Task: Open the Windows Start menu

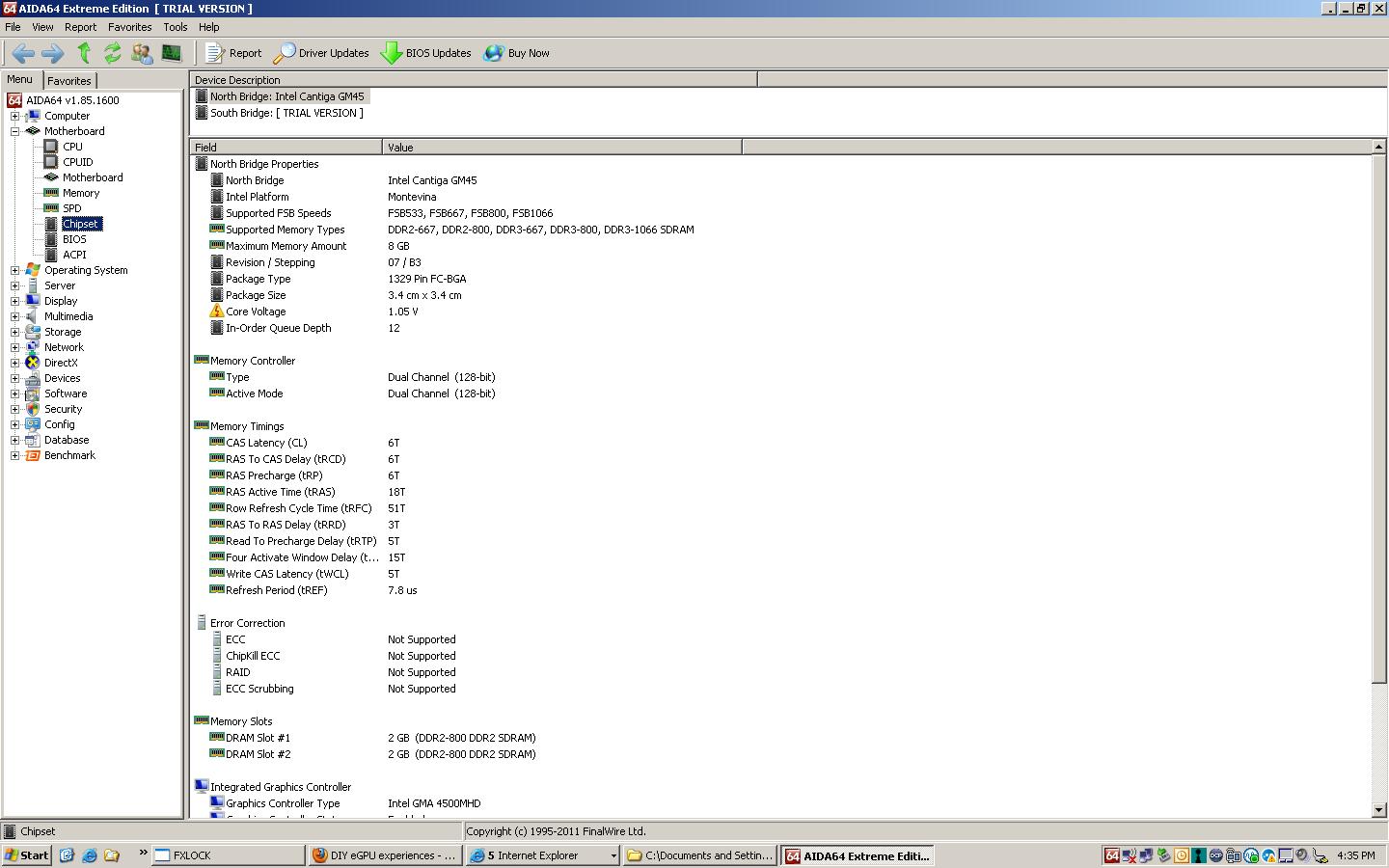Action: pyautogui.click(x=27, y=855)
